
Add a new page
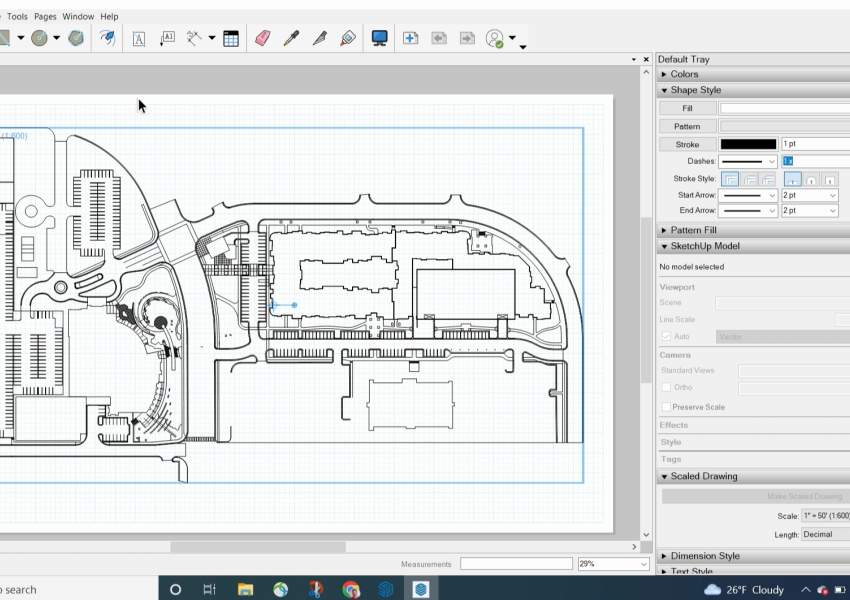(x=410, y=38)
